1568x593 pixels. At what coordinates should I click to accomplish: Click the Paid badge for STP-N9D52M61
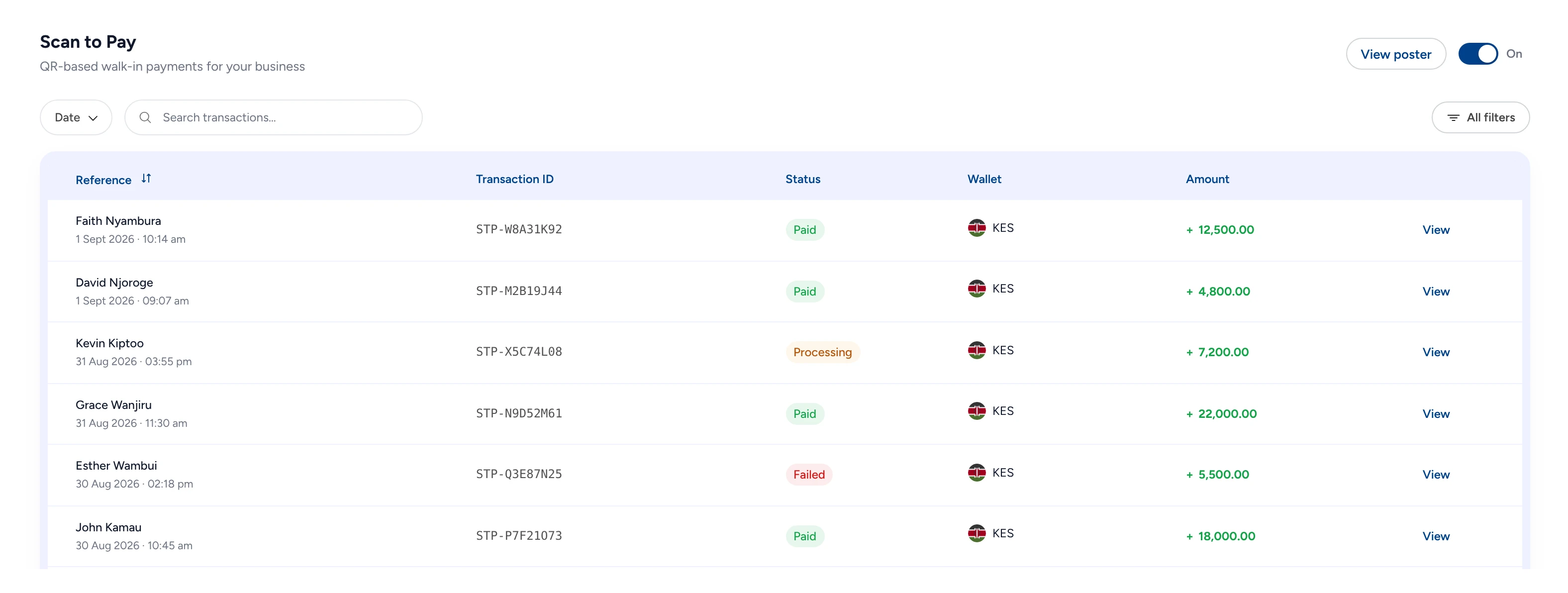[x=805, y=414]
